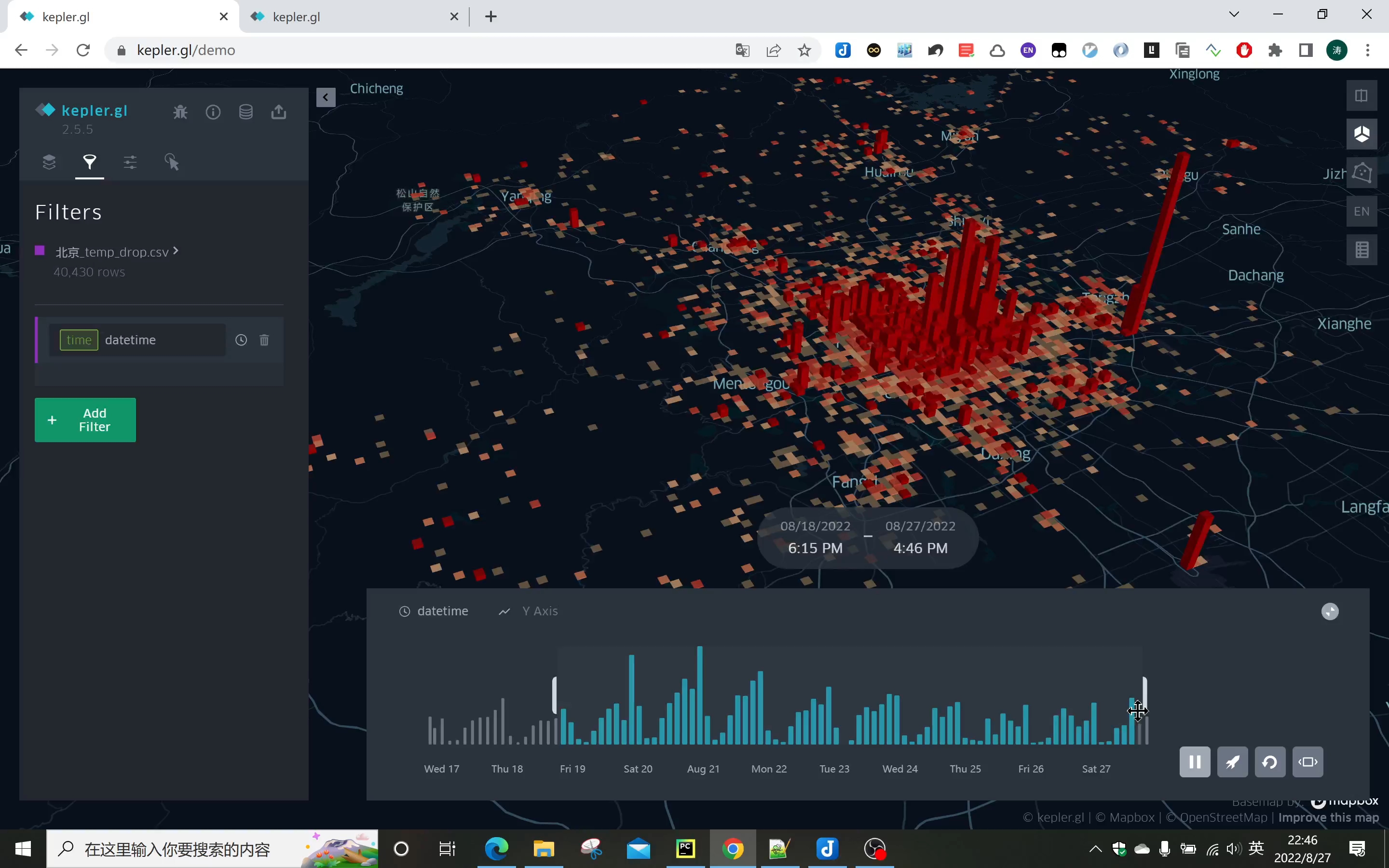The width and height of the screenshot is (1389, 868).
Task: Delete the datetime filter with trash icon
Action: [264, 340]
